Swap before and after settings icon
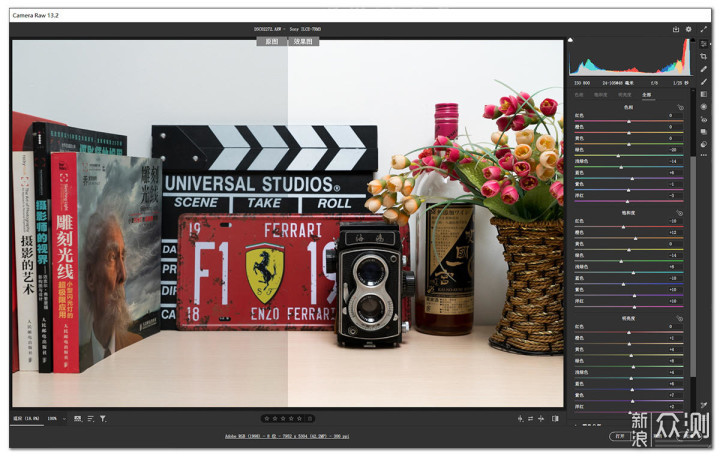The image size is (720, 457). (530, 419)
